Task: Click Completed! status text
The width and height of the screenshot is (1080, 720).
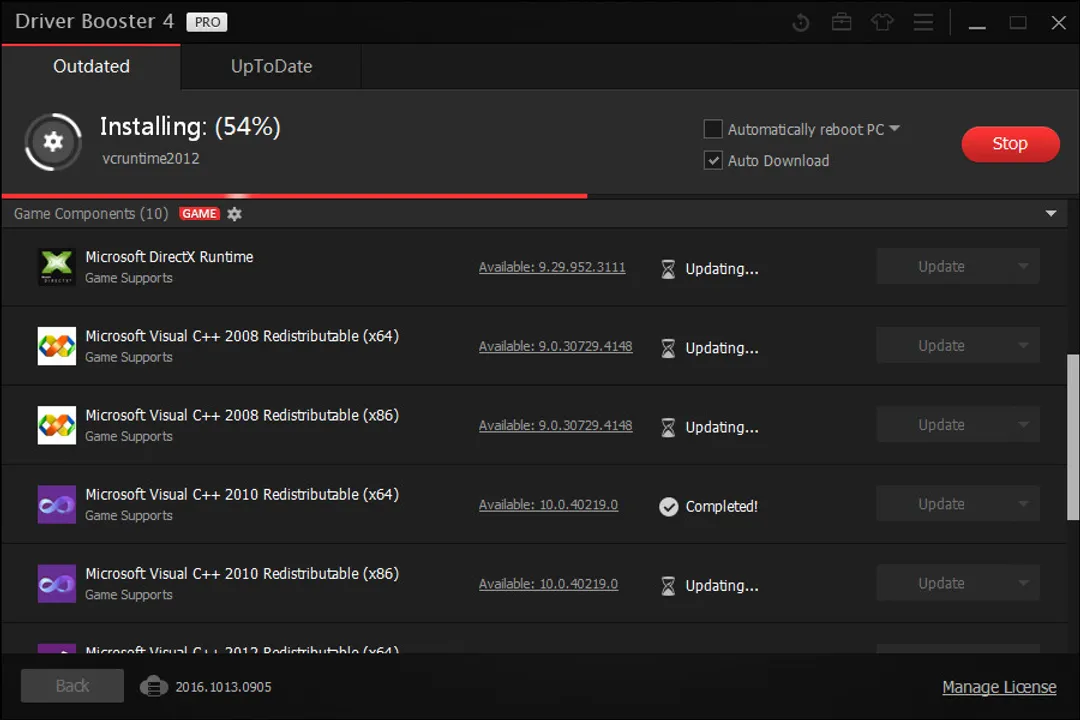Action: pos(721,506)
